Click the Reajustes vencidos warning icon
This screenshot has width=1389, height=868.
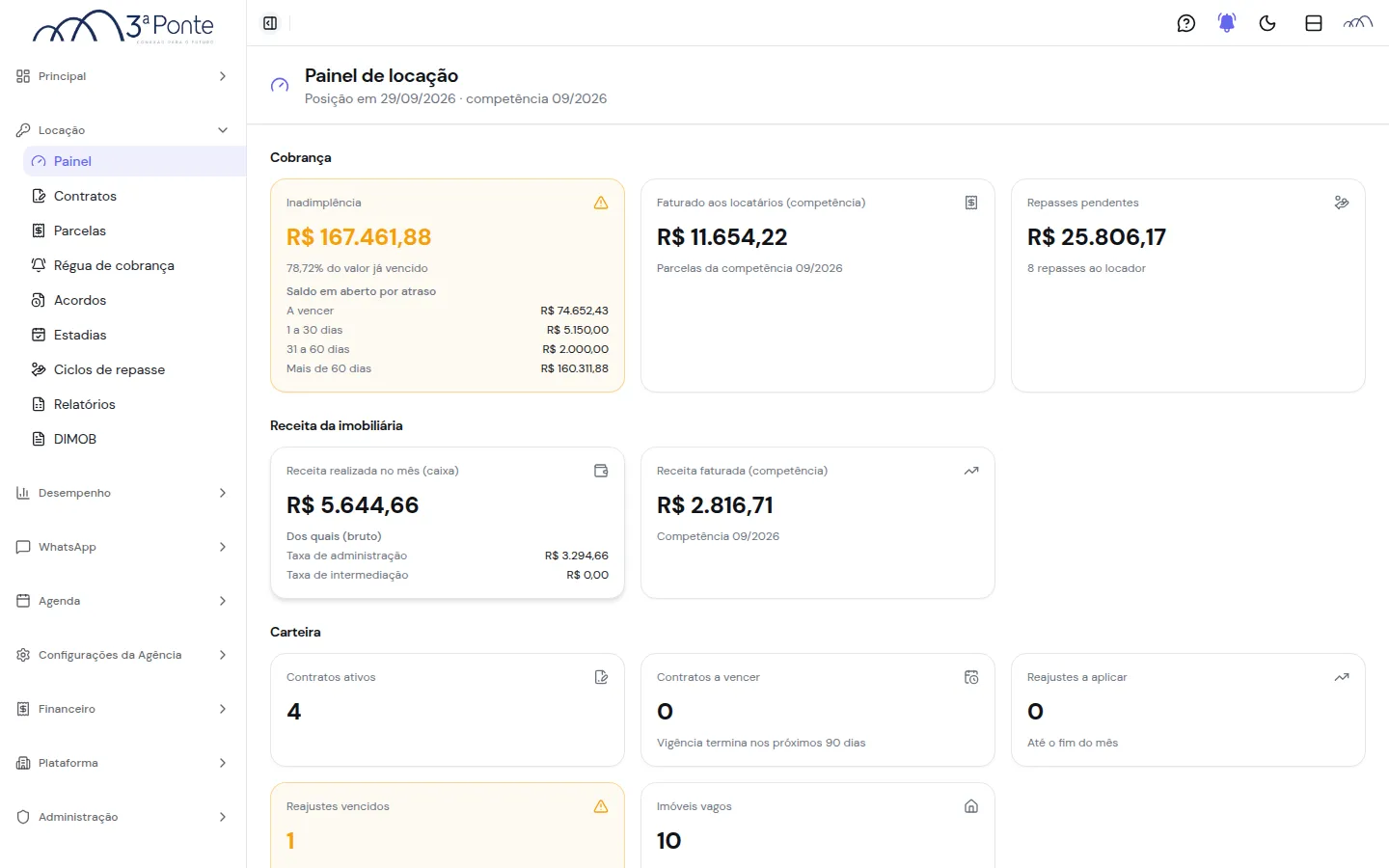pos(601,806)
